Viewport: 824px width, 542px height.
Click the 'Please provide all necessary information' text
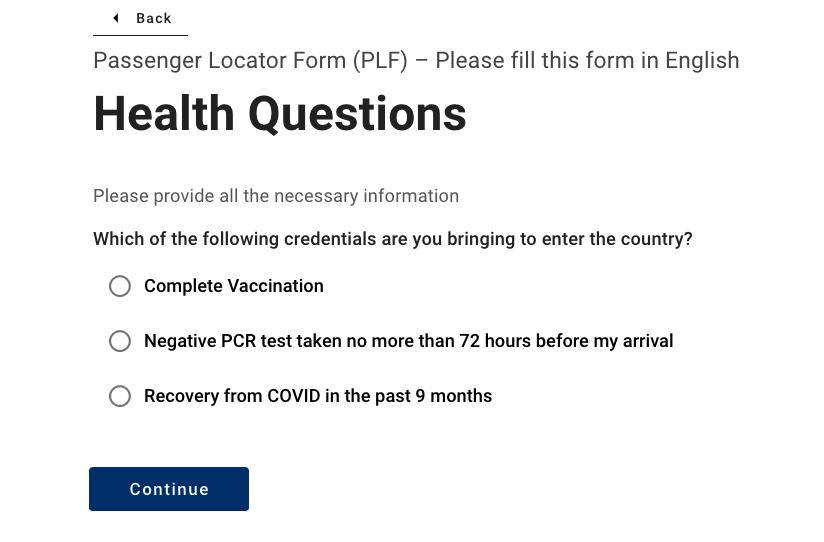pyautogui.click(x=275, y=196)
